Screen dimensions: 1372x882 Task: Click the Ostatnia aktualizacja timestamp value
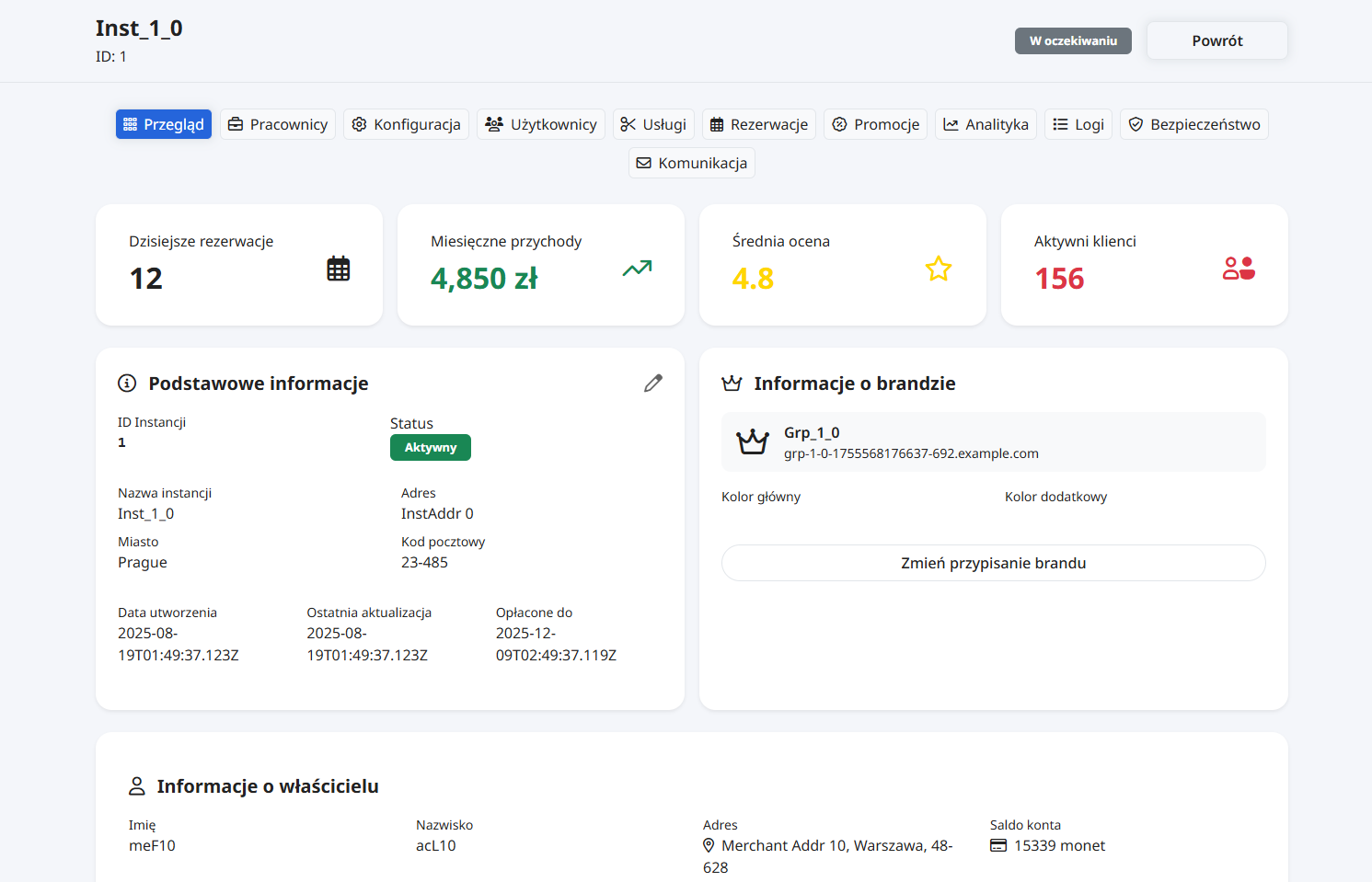367,644
